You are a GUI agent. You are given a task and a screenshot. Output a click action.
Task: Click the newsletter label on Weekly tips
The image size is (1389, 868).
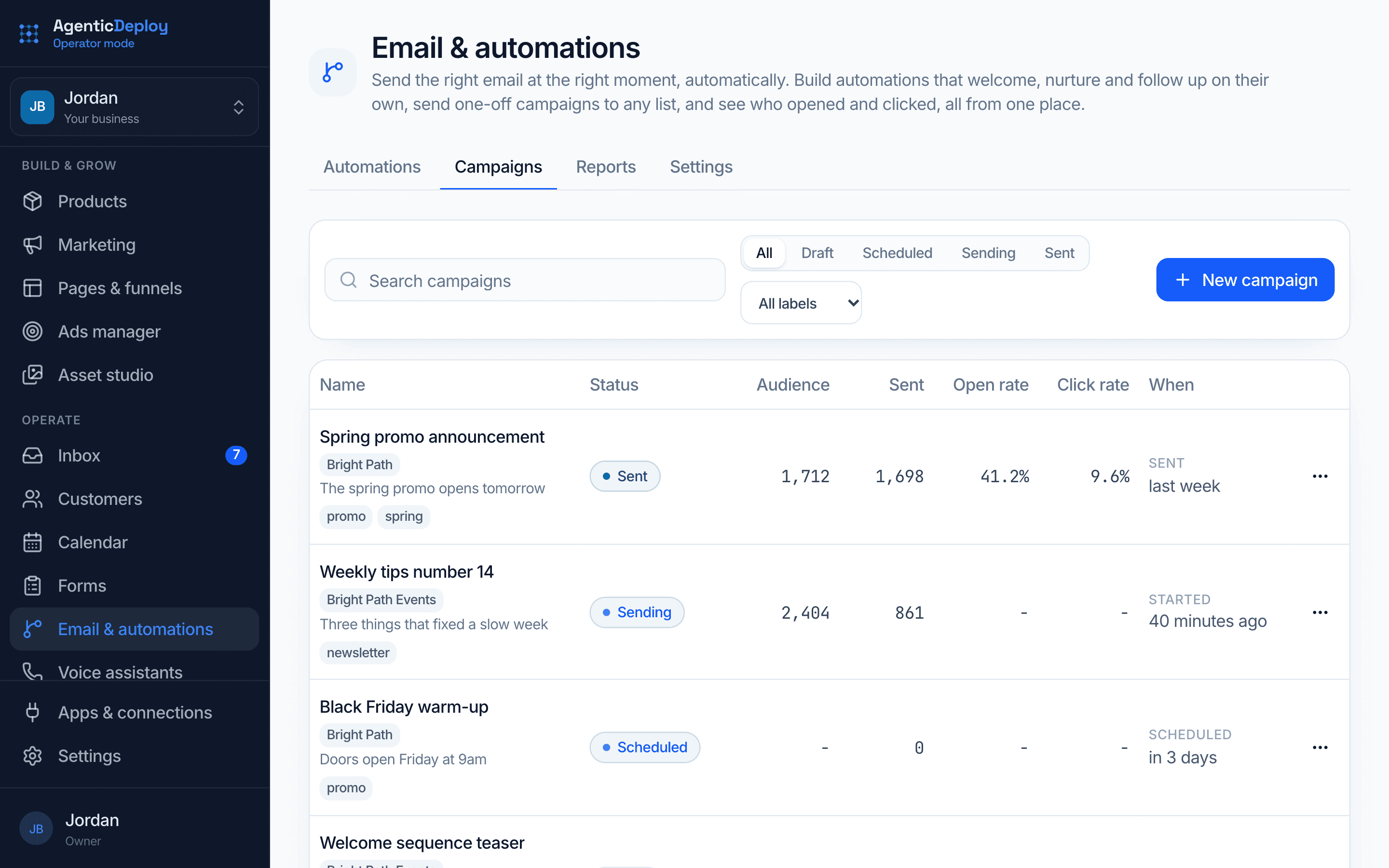point(357,653)
